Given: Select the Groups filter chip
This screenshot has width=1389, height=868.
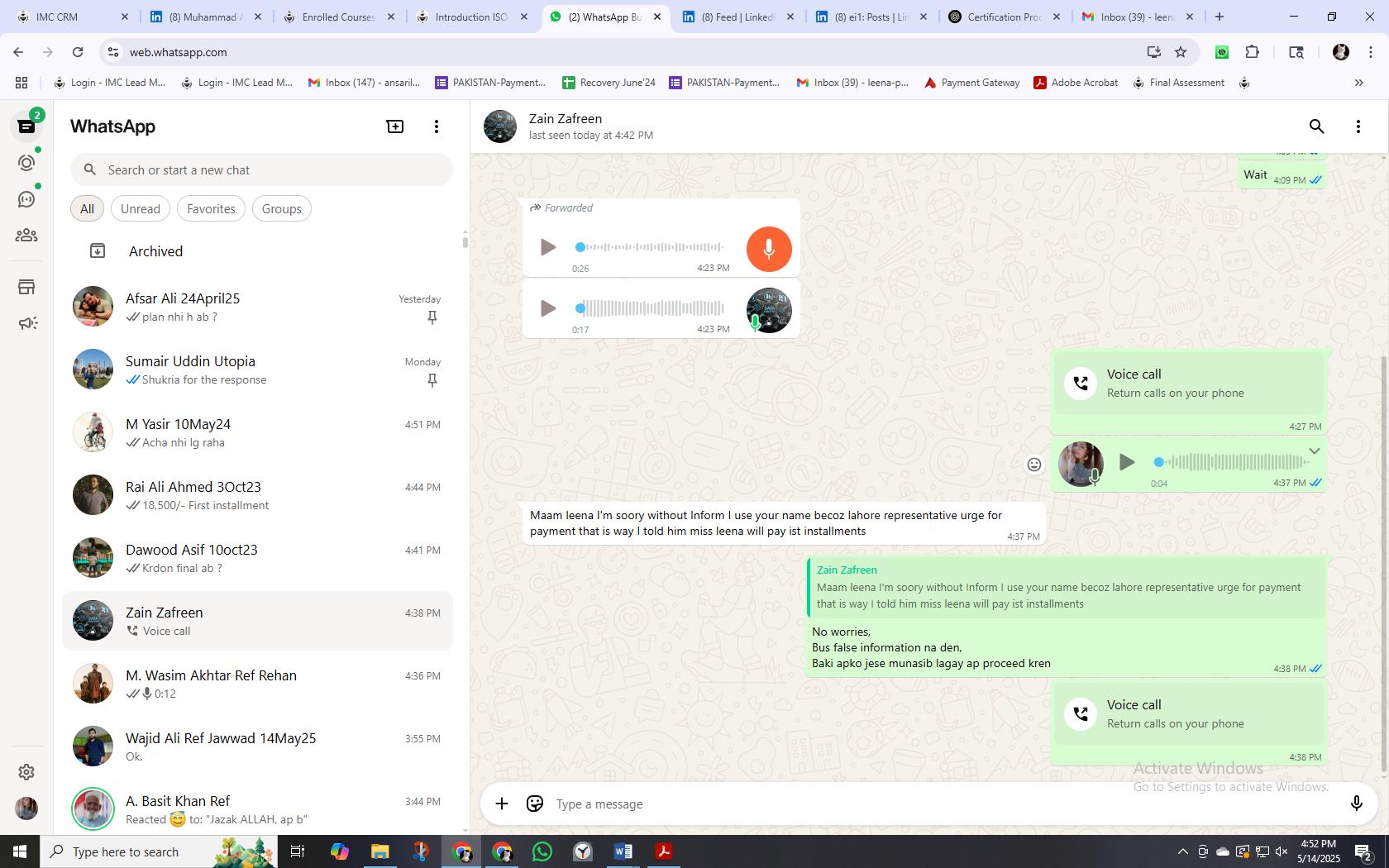Looking at the screenshot, I should 281,208.
